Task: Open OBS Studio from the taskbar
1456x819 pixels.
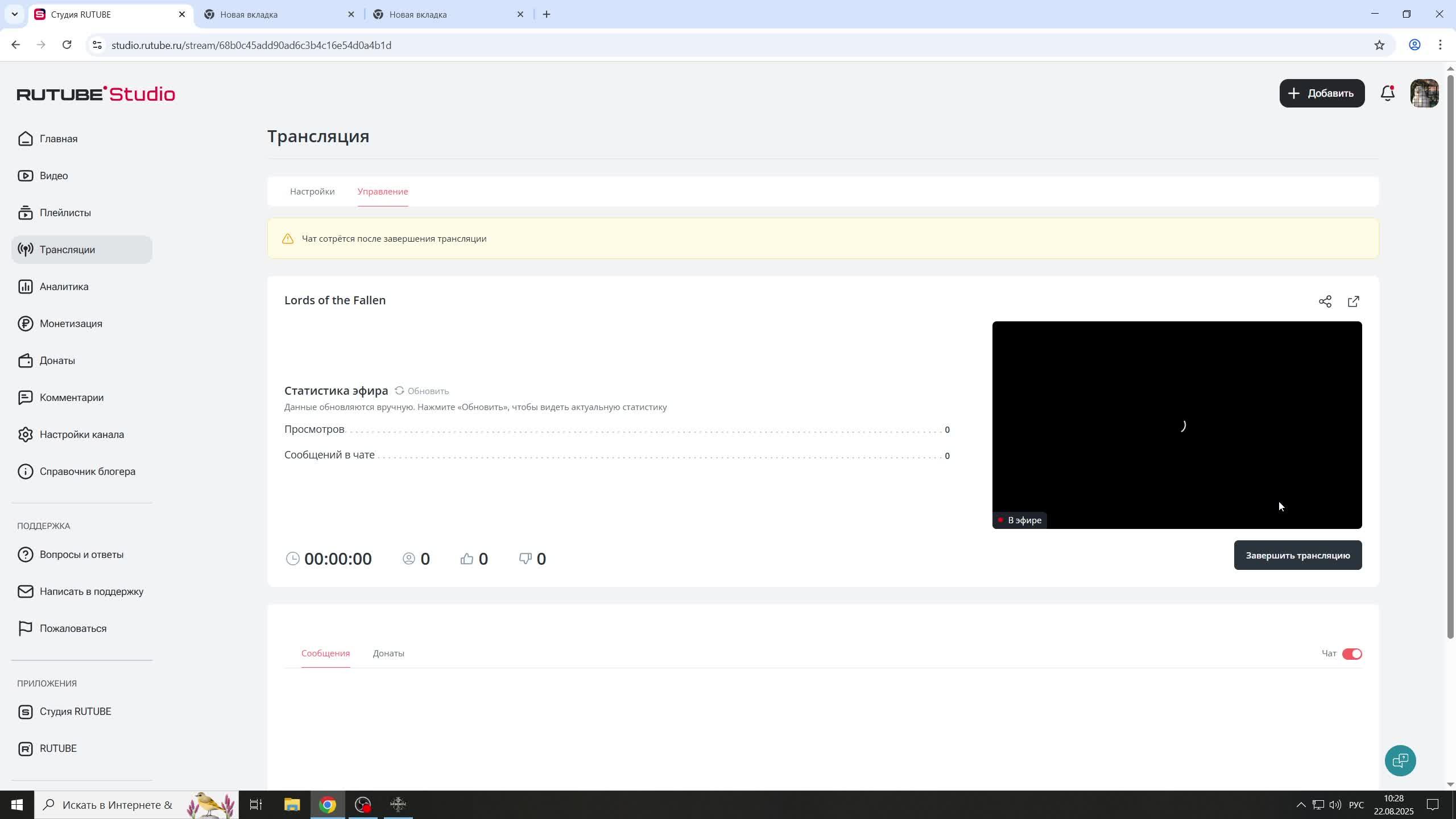Action: 363,805
